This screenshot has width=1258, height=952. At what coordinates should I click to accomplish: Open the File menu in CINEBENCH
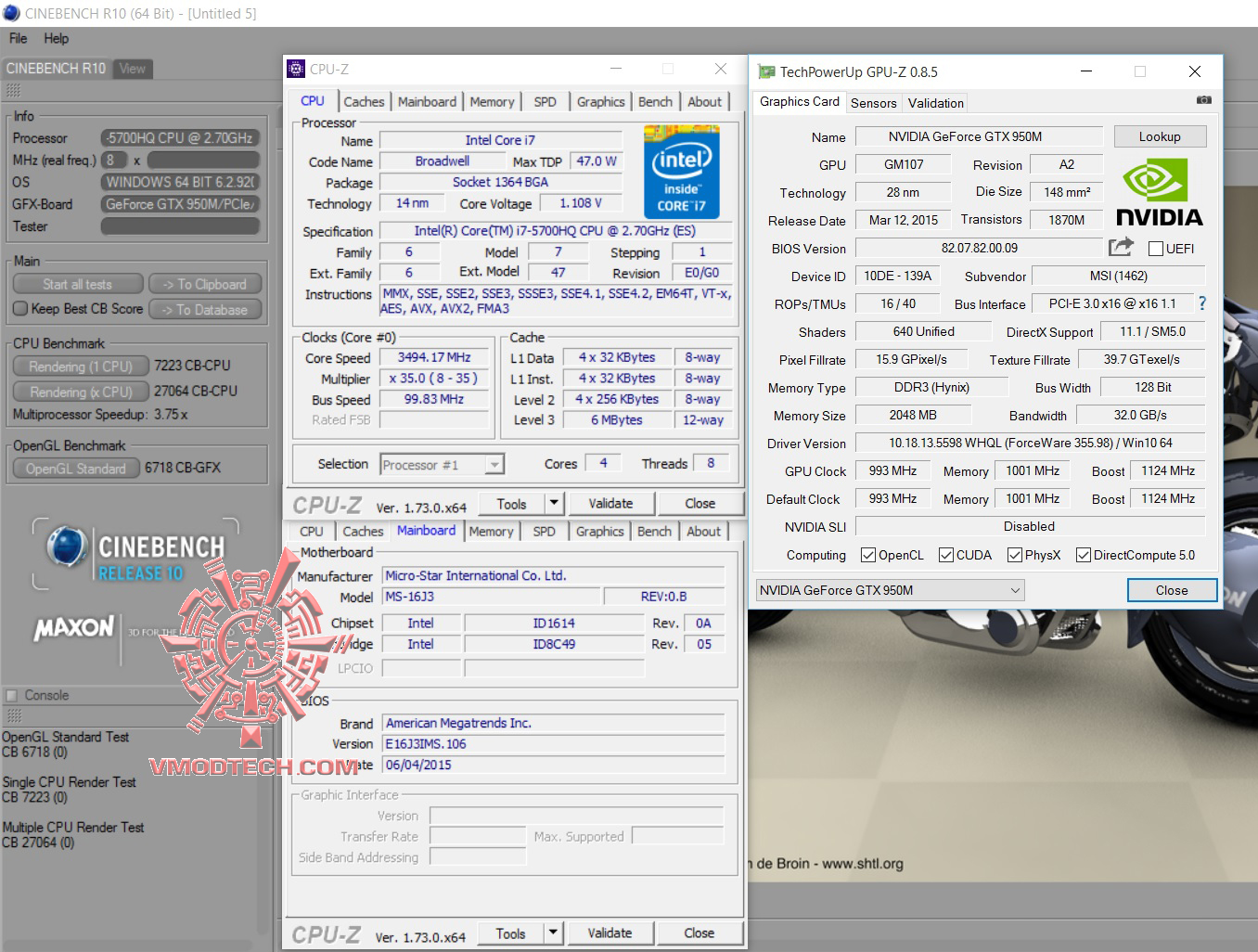click(19, 38)
